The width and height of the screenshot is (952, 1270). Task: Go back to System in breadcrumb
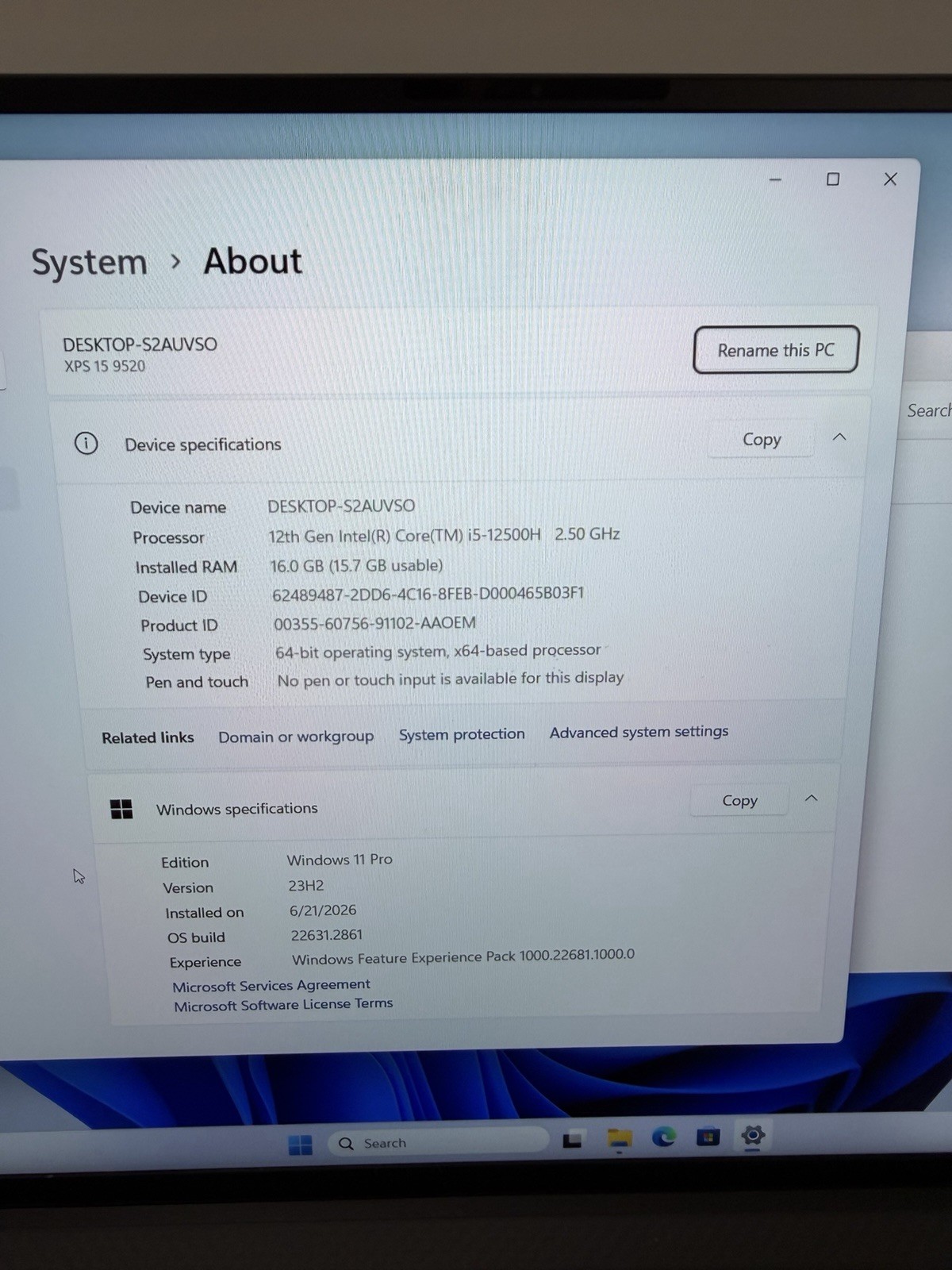89,262
